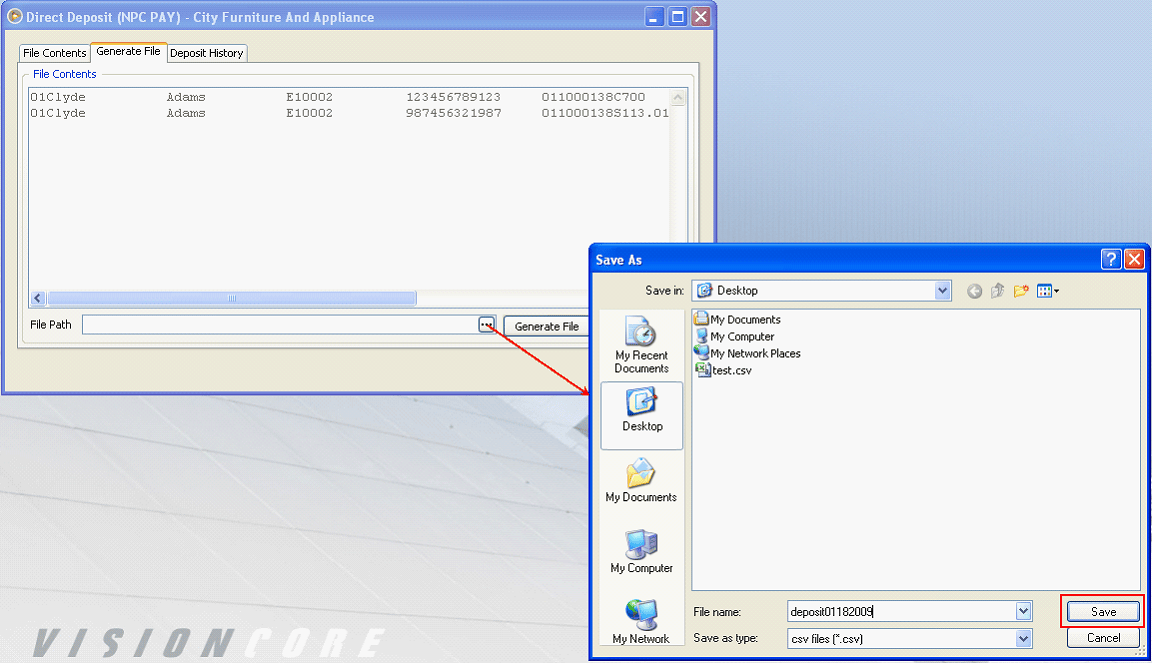Expand the Save as type dropdown

click(1023, 638)
